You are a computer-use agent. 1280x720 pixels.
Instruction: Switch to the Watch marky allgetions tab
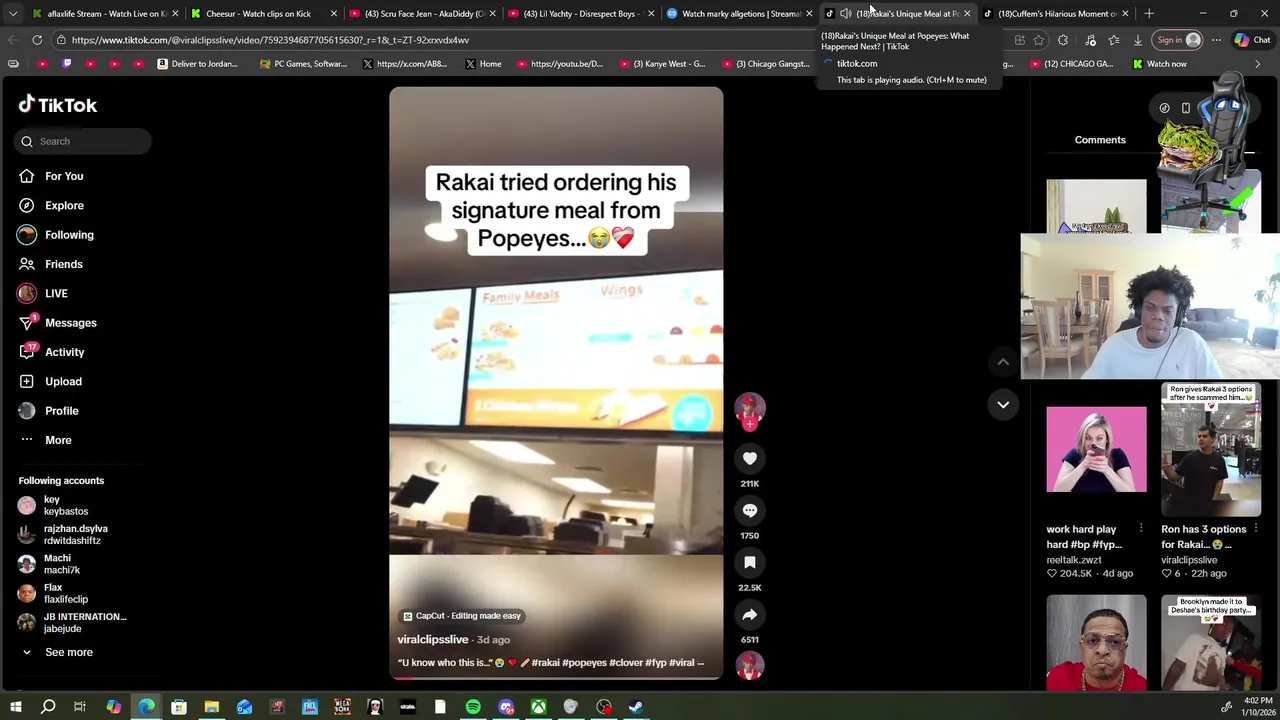[740, 14]
